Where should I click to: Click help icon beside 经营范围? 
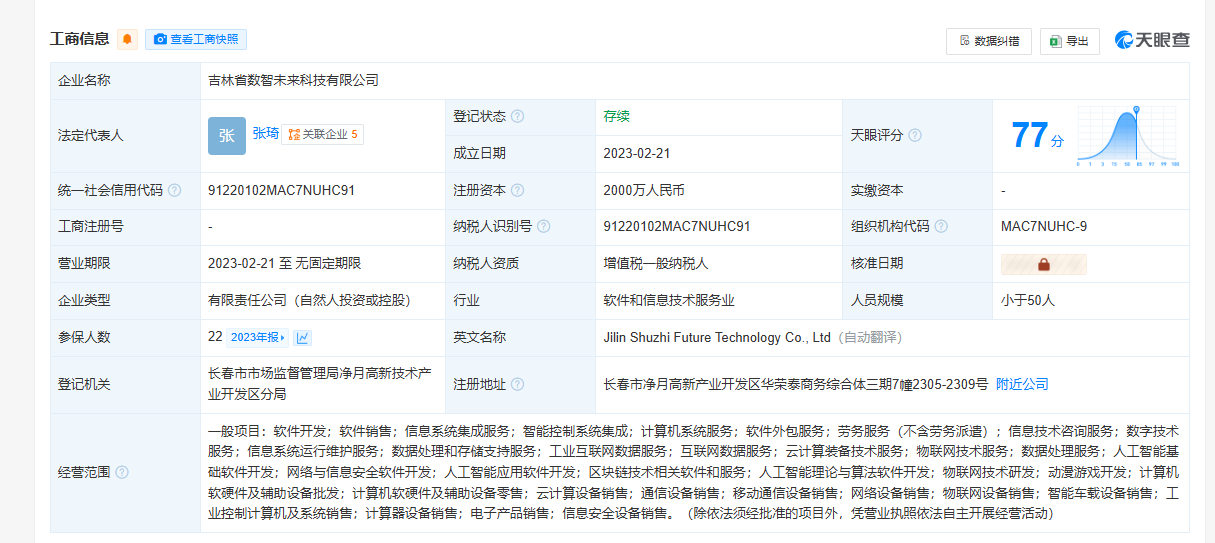122,472
